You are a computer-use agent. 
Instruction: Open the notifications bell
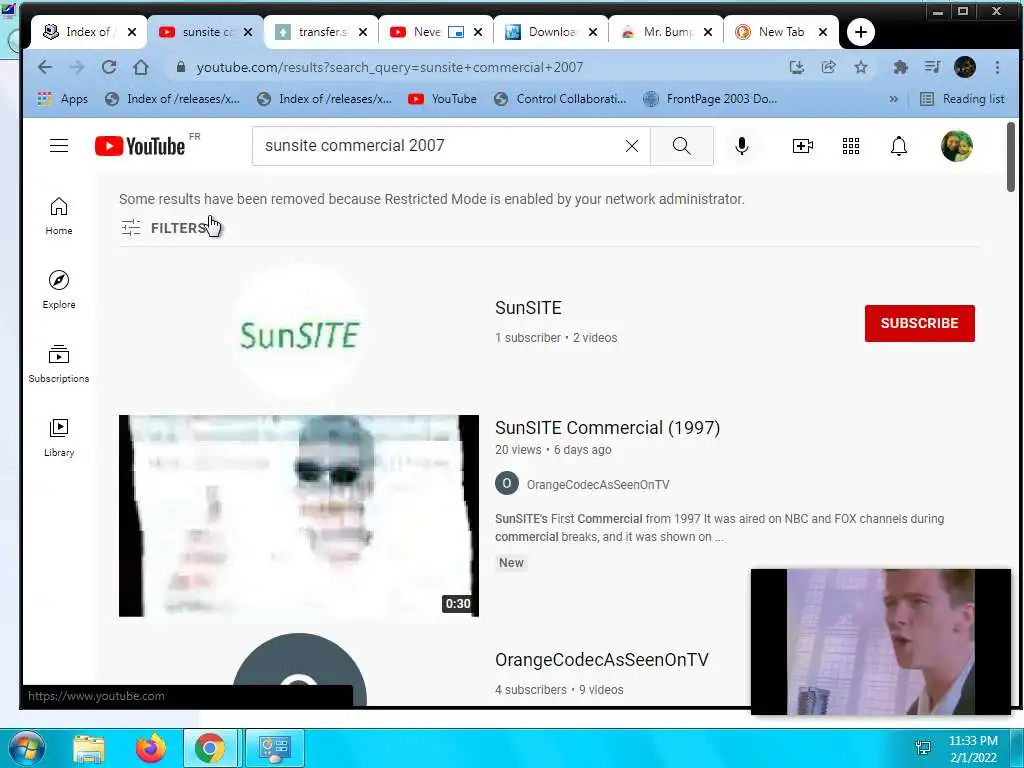point(899,146)
